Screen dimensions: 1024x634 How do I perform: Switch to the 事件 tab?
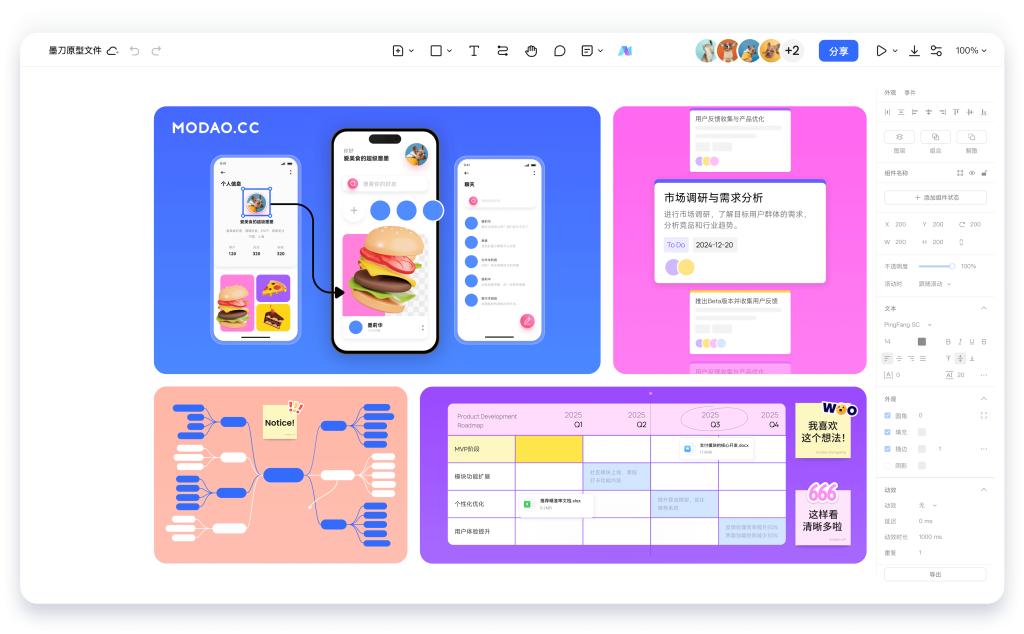(910, 92)
